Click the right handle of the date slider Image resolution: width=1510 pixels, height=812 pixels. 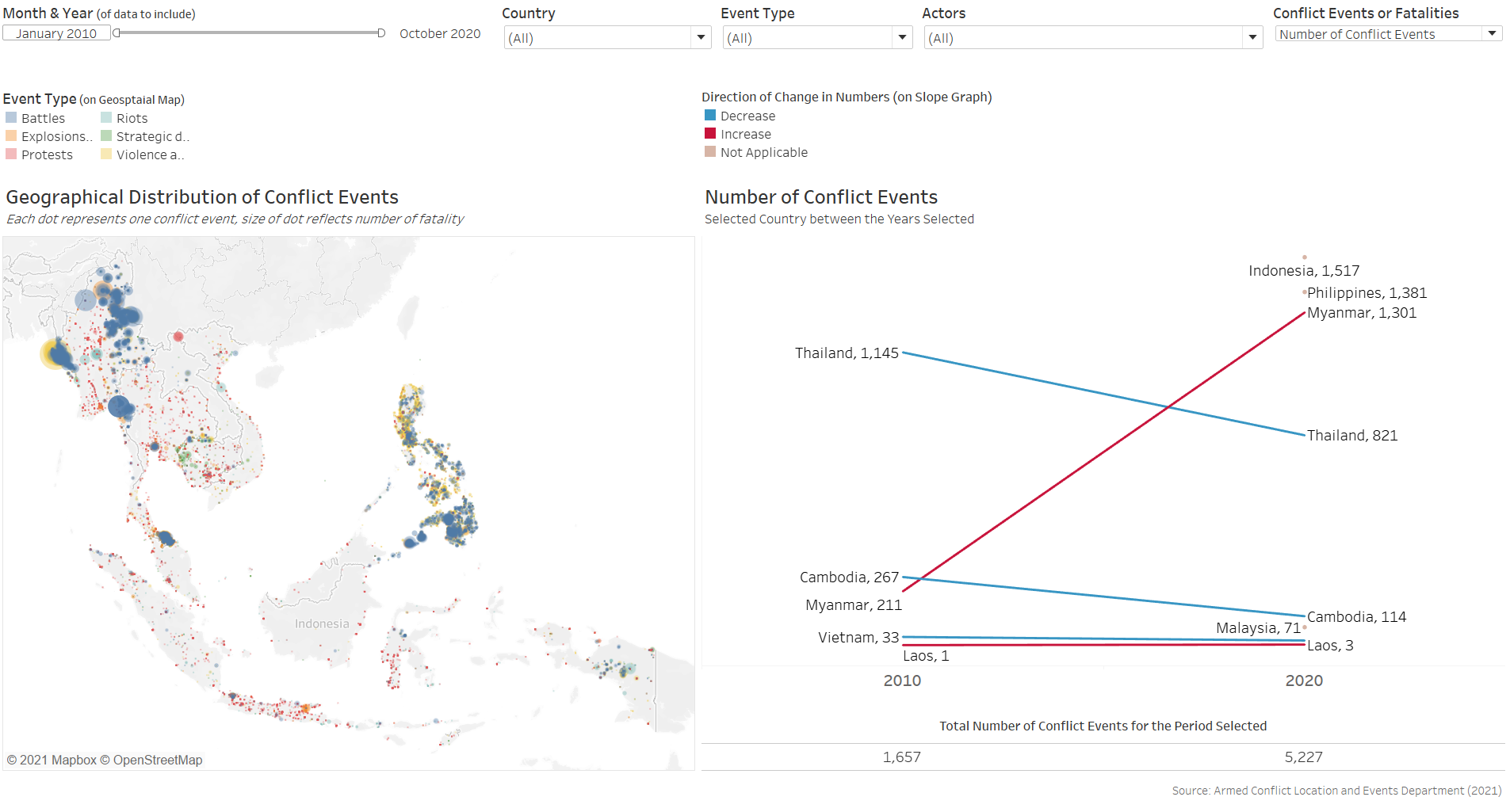381,33
